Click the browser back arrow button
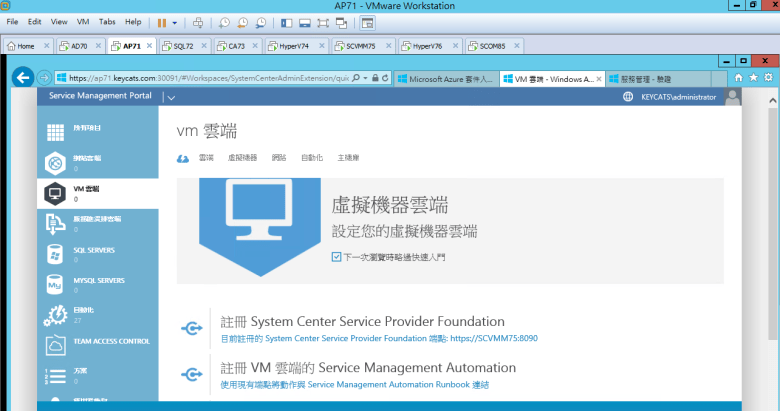Screen dimensions: 780x411 click(22, 77)
